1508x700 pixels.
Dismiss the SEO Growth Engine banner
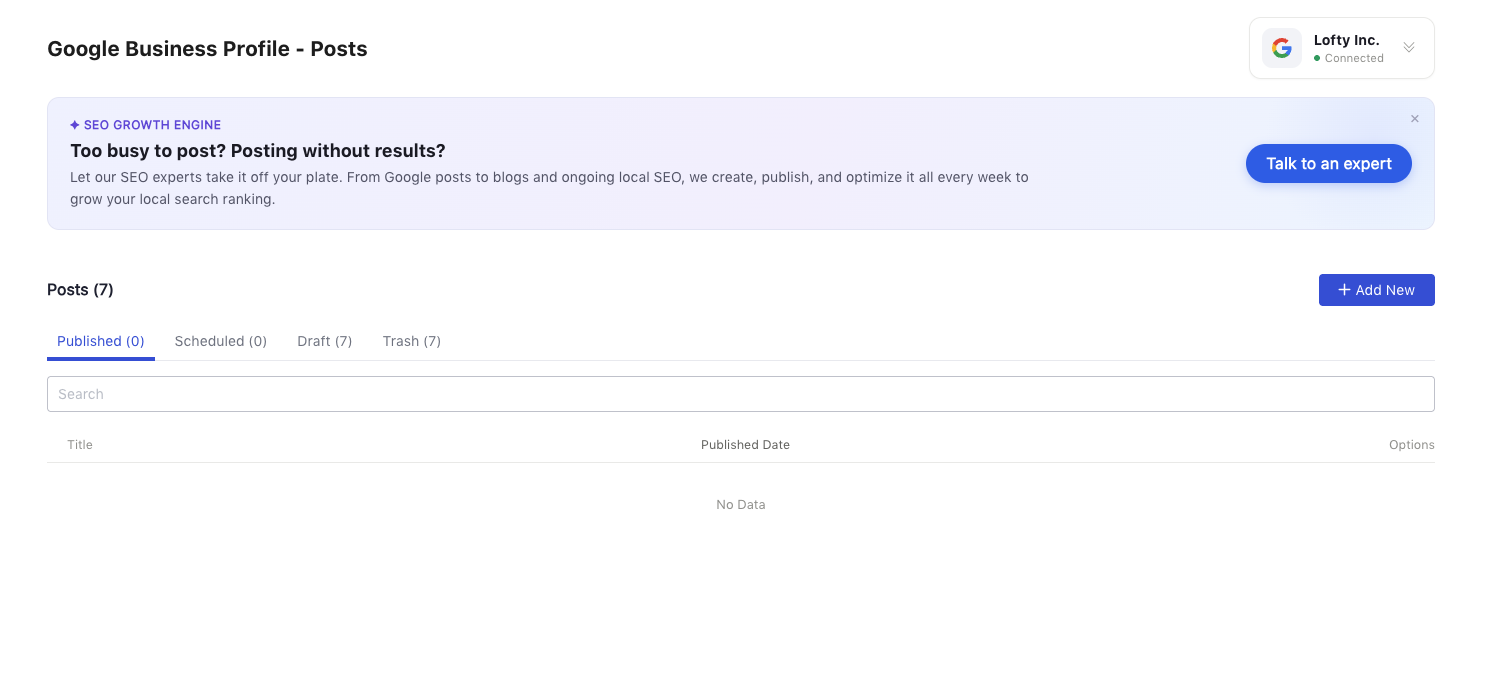pos(1415,119)
